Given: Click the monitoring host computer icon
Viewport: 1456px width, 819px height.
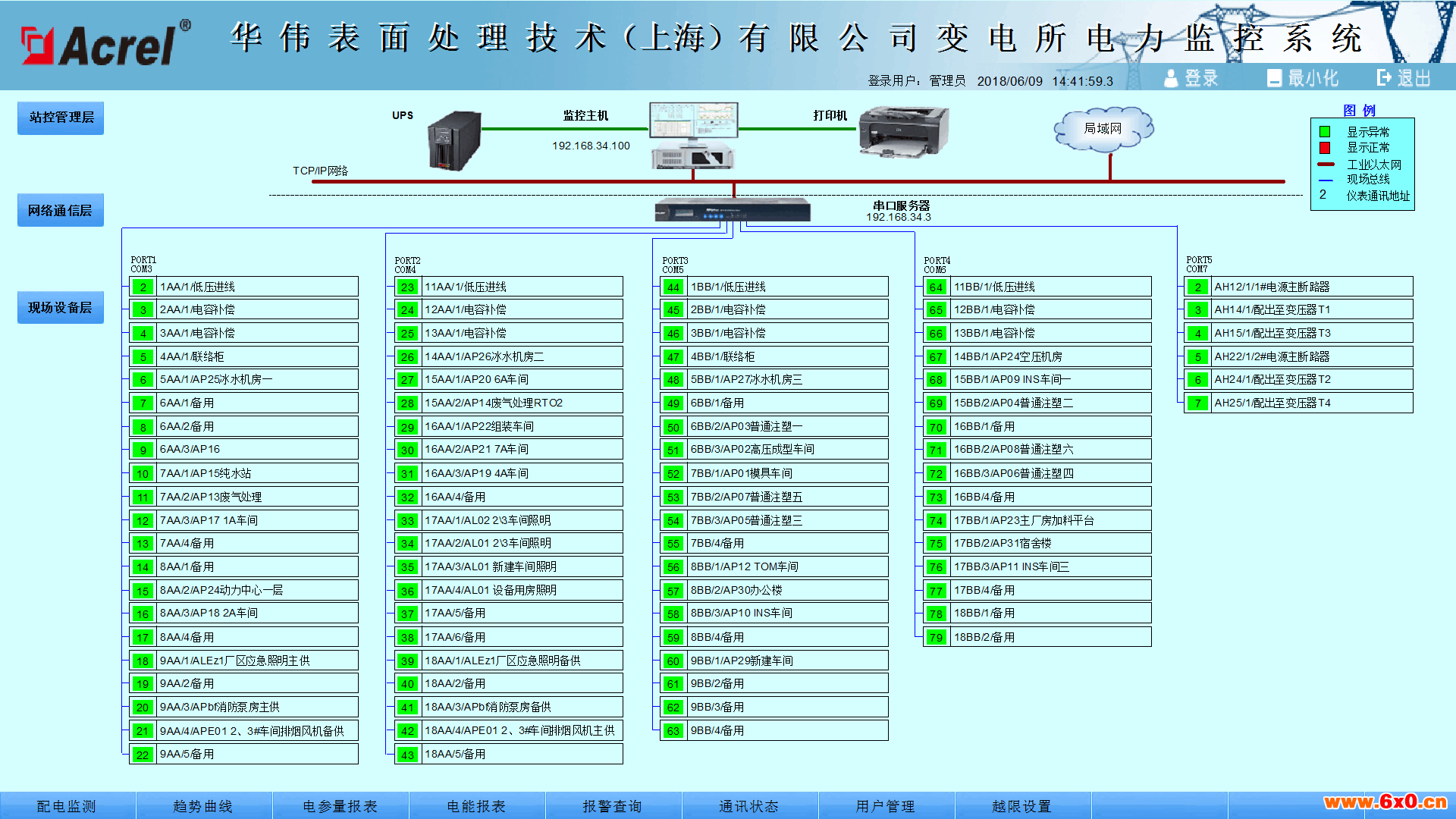Looking at the screenshot, I should coord(692,135).
